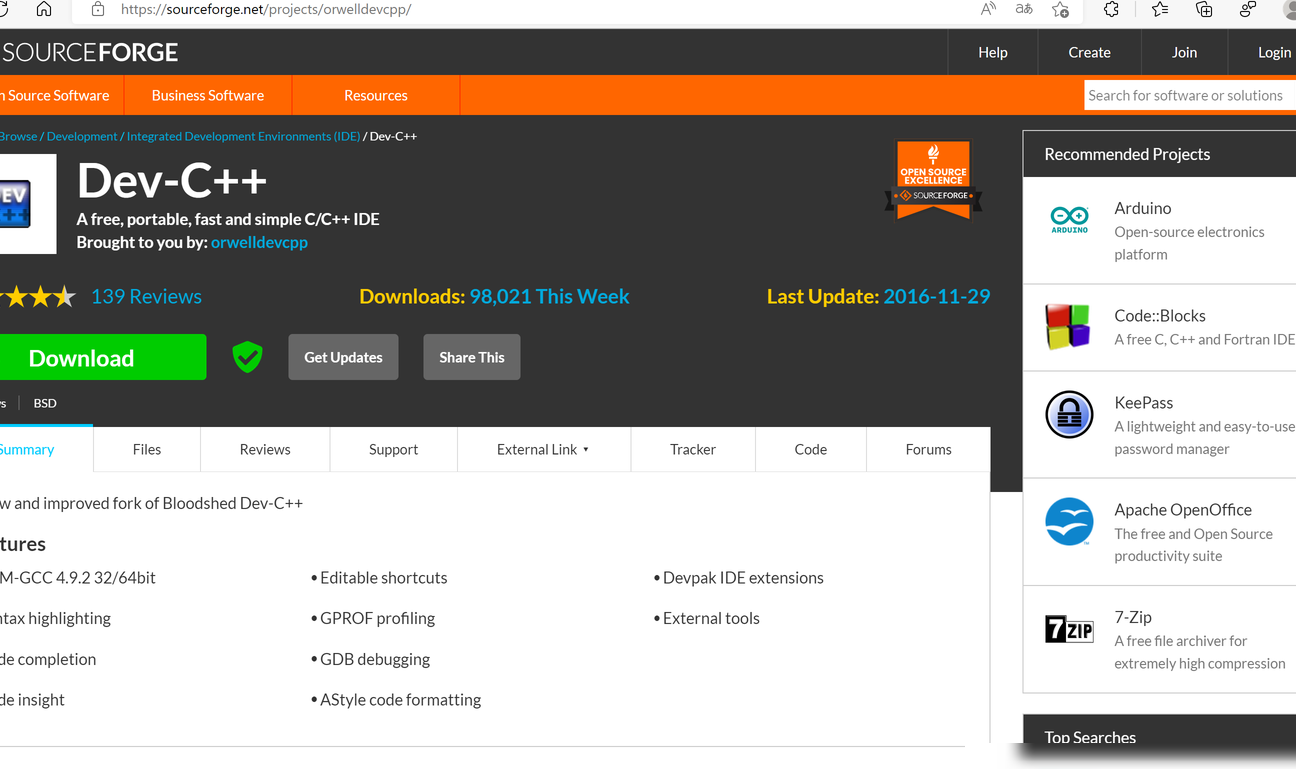1296x769 pixels.
Task: Switch to the Files tab
Action: pyautogui.click(x=147, y=449)
